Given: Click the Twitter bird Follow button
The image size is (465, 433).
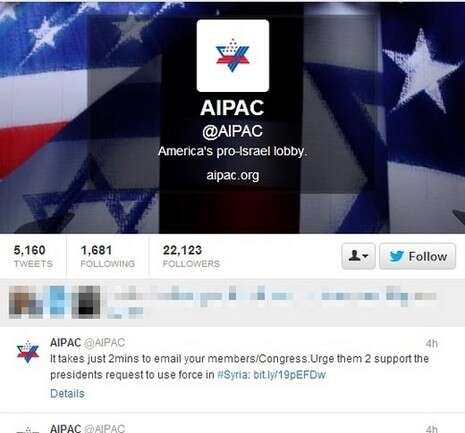Looking at the screenshot, I should pyautogui.click(x=417, y=256).
